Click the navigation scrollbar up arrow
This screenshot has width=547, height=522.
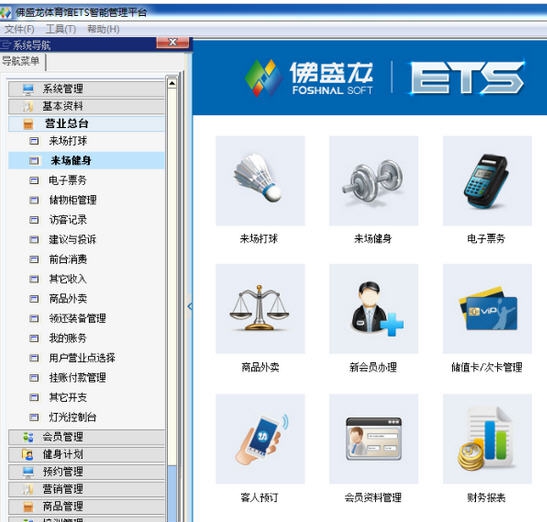172,83
